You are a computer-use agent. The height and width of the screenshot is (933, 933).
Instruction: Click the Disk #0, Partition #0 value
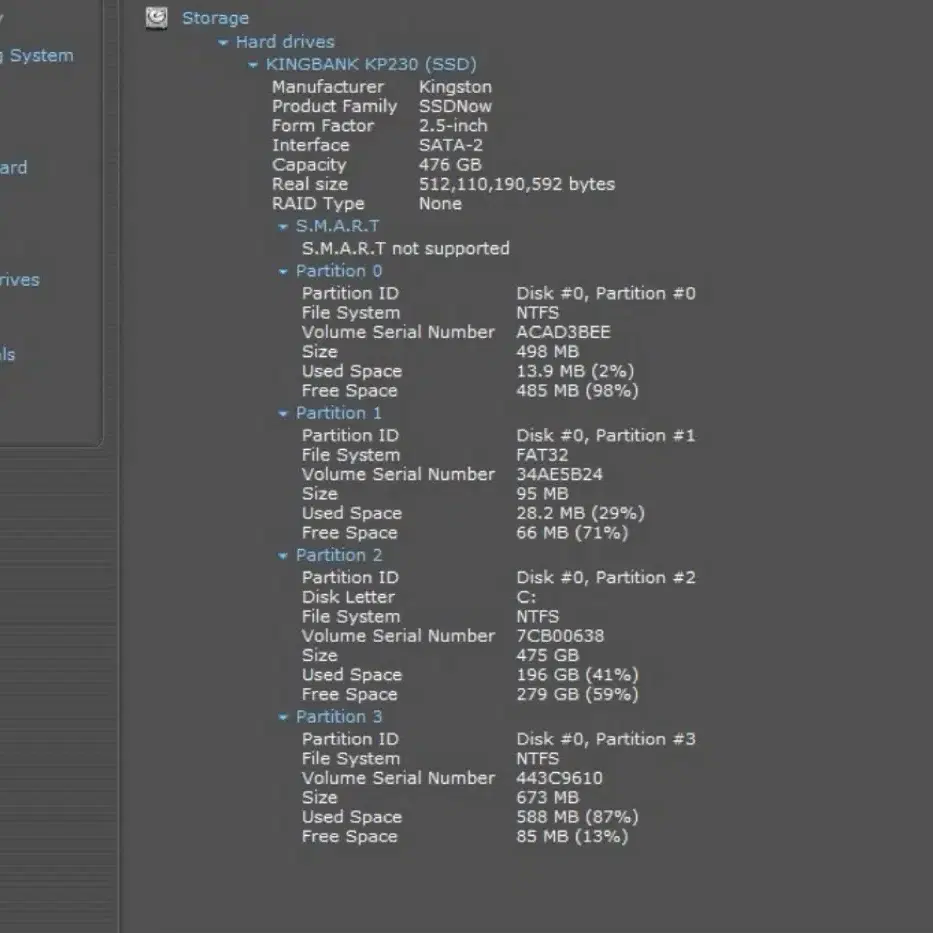pos(606,293)
